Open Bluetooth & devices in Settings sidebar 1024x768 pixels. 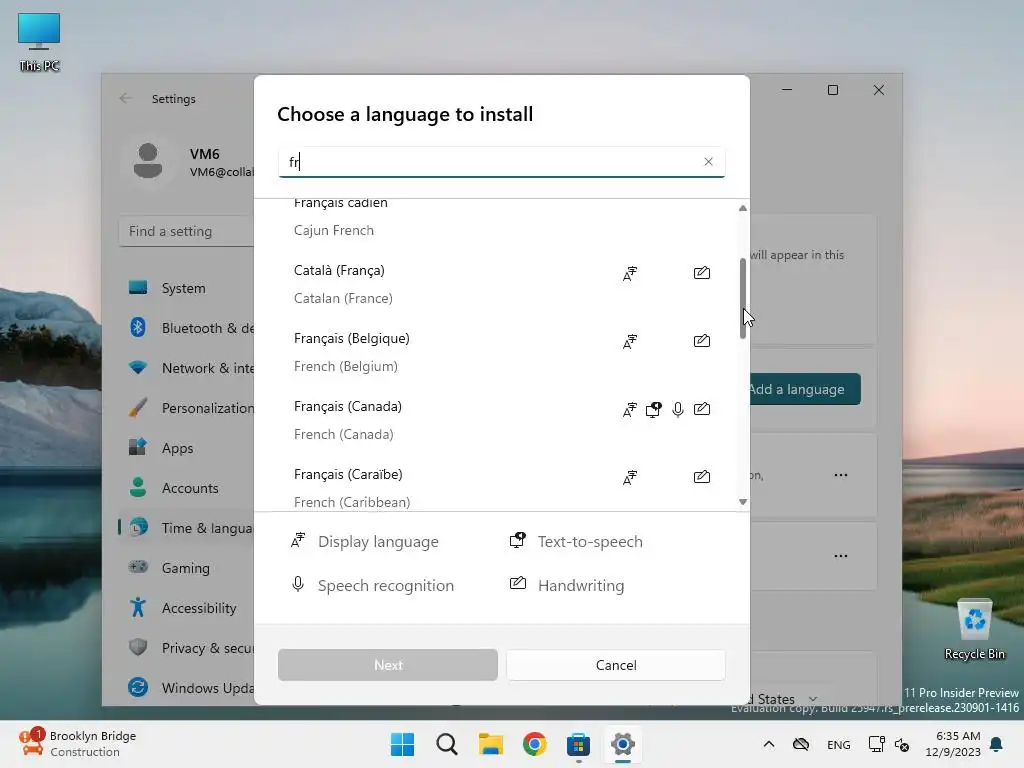click(187, 328)
